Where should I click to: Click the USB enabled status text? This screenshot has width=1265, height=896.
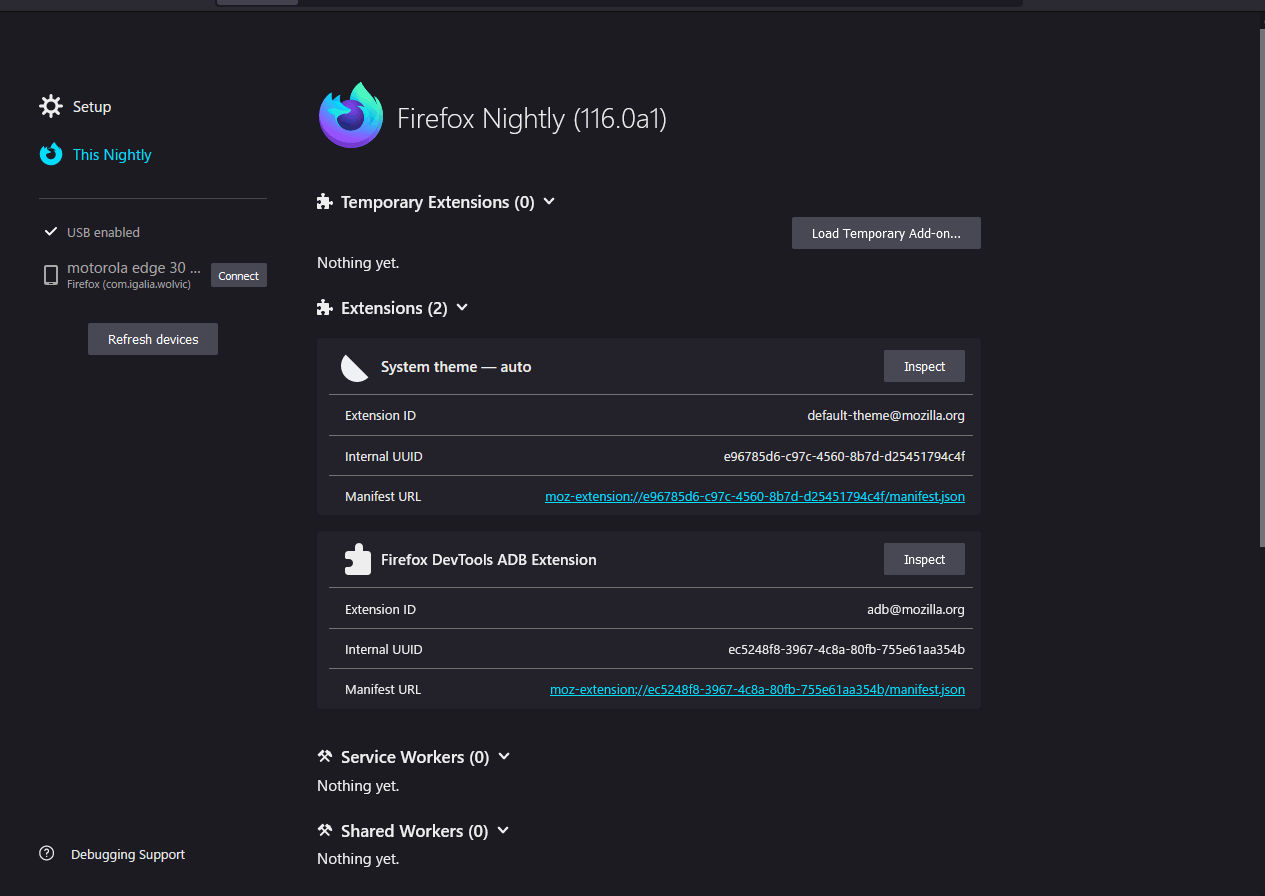[x=103, y=232]
